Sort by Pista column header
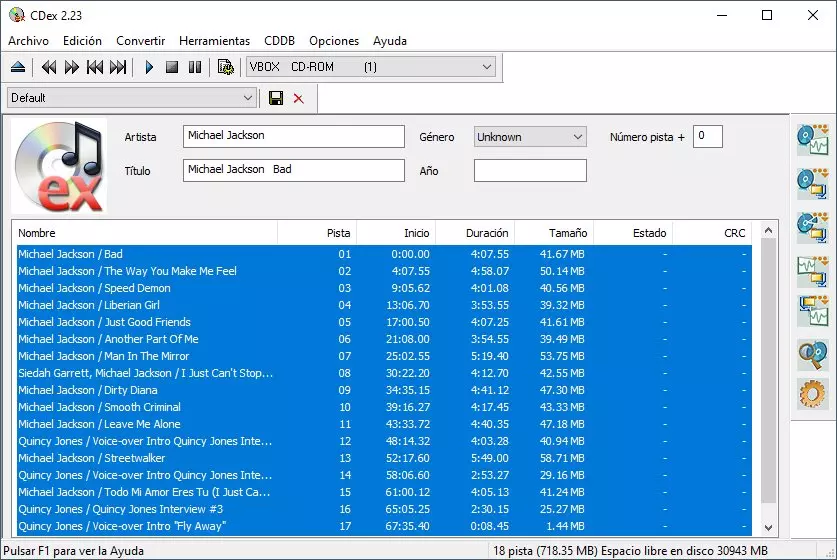Viewport: 837px width, 560px height. (x=317, y=233)
